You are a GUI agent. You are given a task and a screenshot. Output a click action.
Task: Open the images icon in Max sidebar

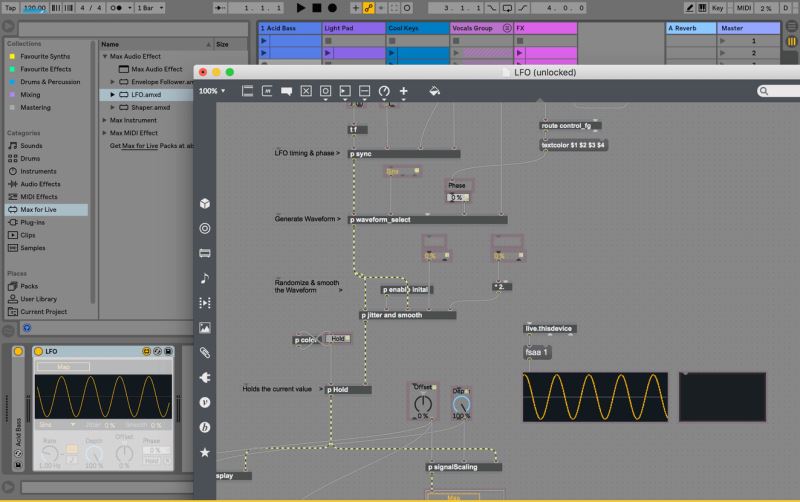click(x=205, y=328)
